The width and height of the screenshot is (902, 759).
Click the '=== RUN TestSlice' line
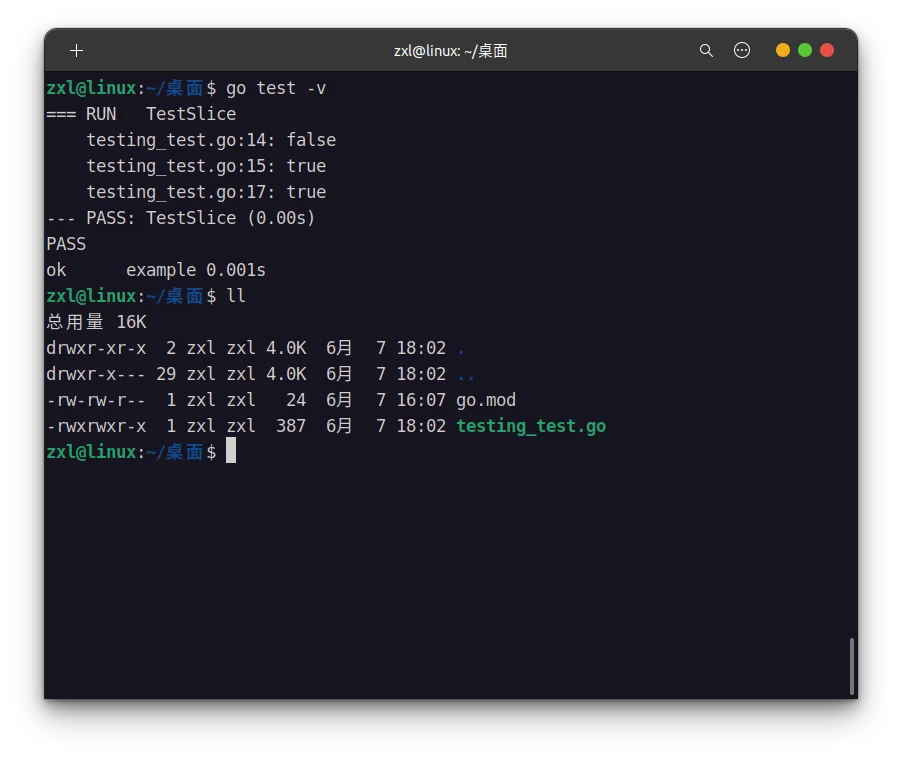pos(141,114)
